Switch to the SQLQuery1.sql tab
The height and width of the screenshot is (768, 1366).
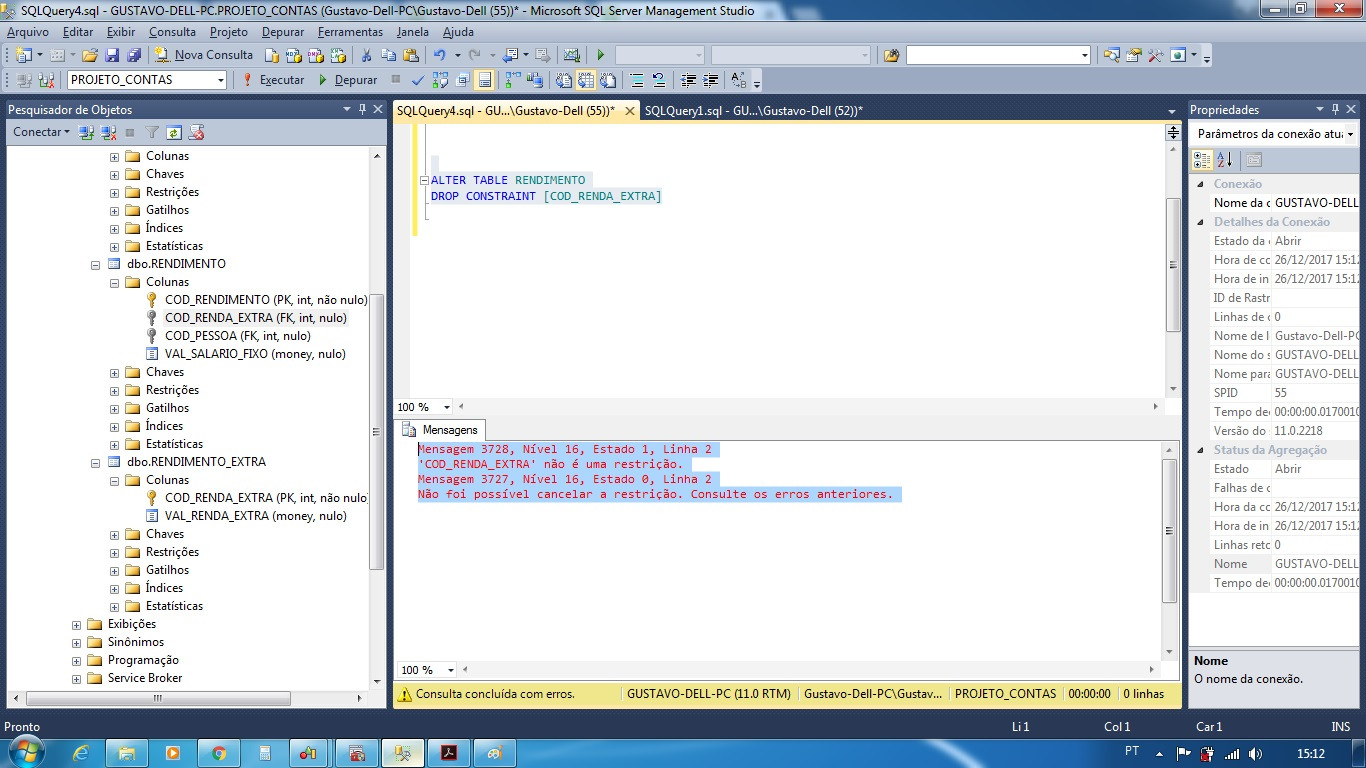click(x=754, y=111)
